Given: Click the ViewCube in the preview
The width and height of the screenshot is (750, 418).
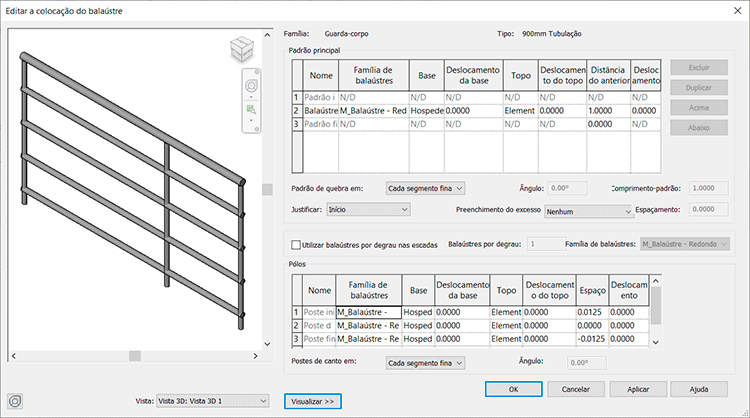Looking at the screenshot, I should pyautogui.click(x=242, y=49).
